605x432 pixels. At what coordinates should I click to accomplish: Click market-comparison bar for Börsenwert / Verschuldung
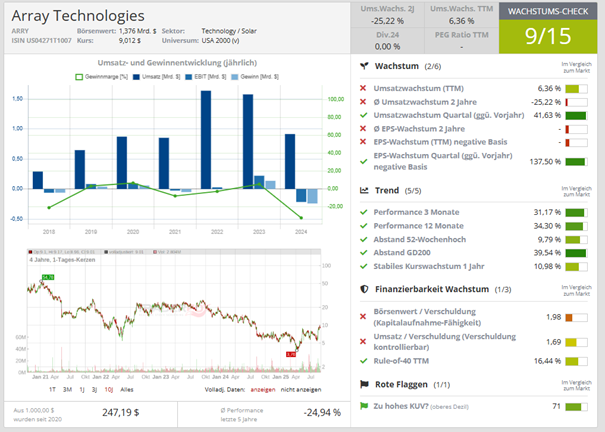(576, 317)
